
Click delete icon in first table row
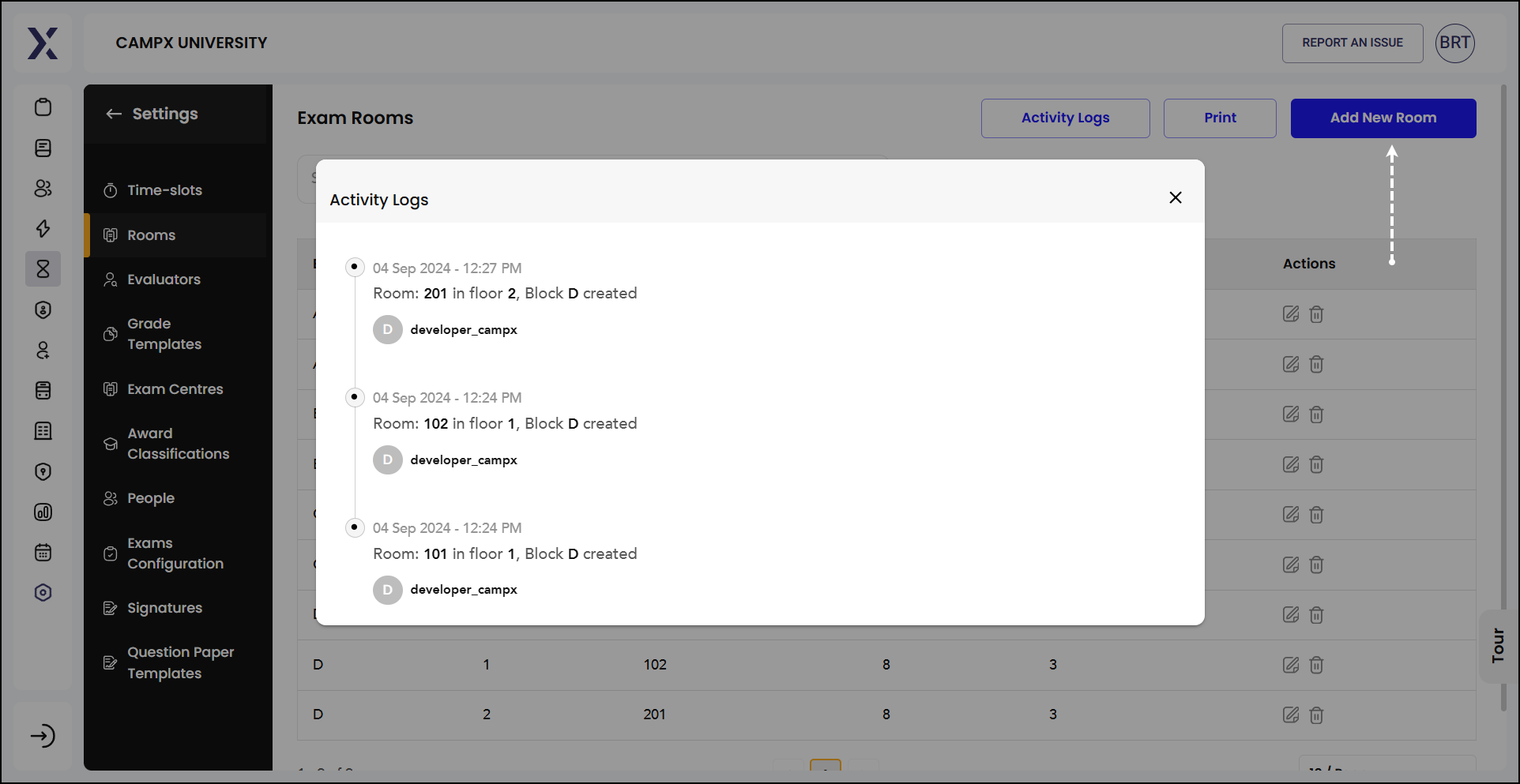(1316, 314)
